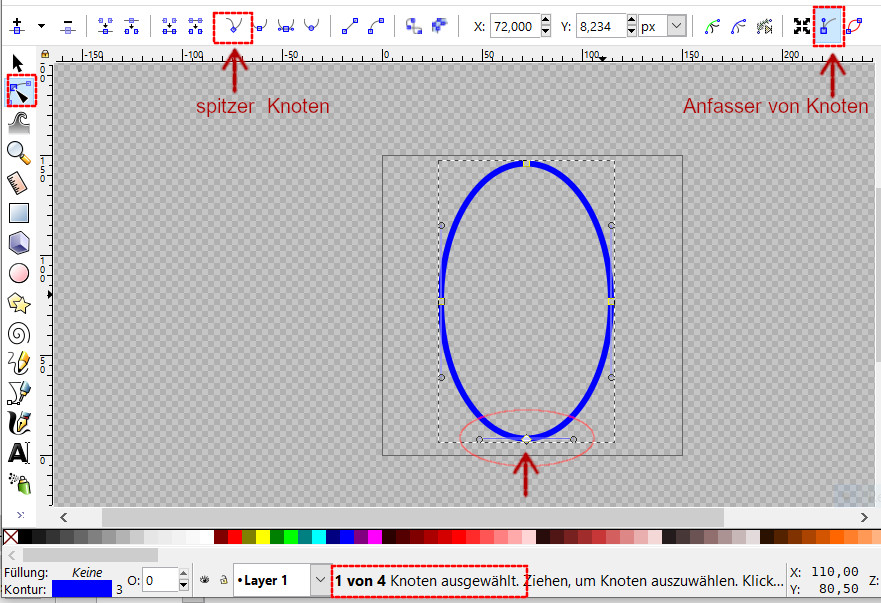This screenshot has height=603, width=881.
Task: Open the insert node options dropdown arrow
Action: [41, 26]
